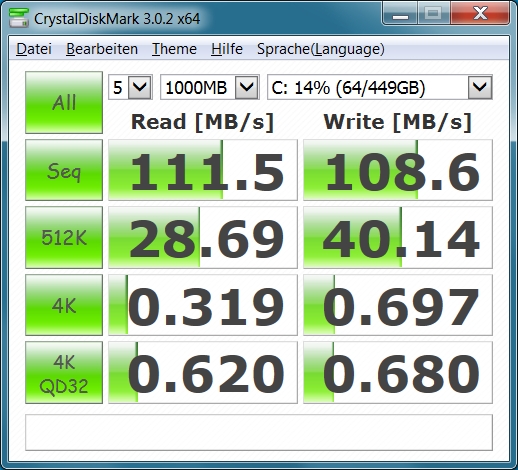The image size is (518, 470).
Task: Minimize the CrystalDiskMark window
Action: pyautogui.click(x=400, y=15)
